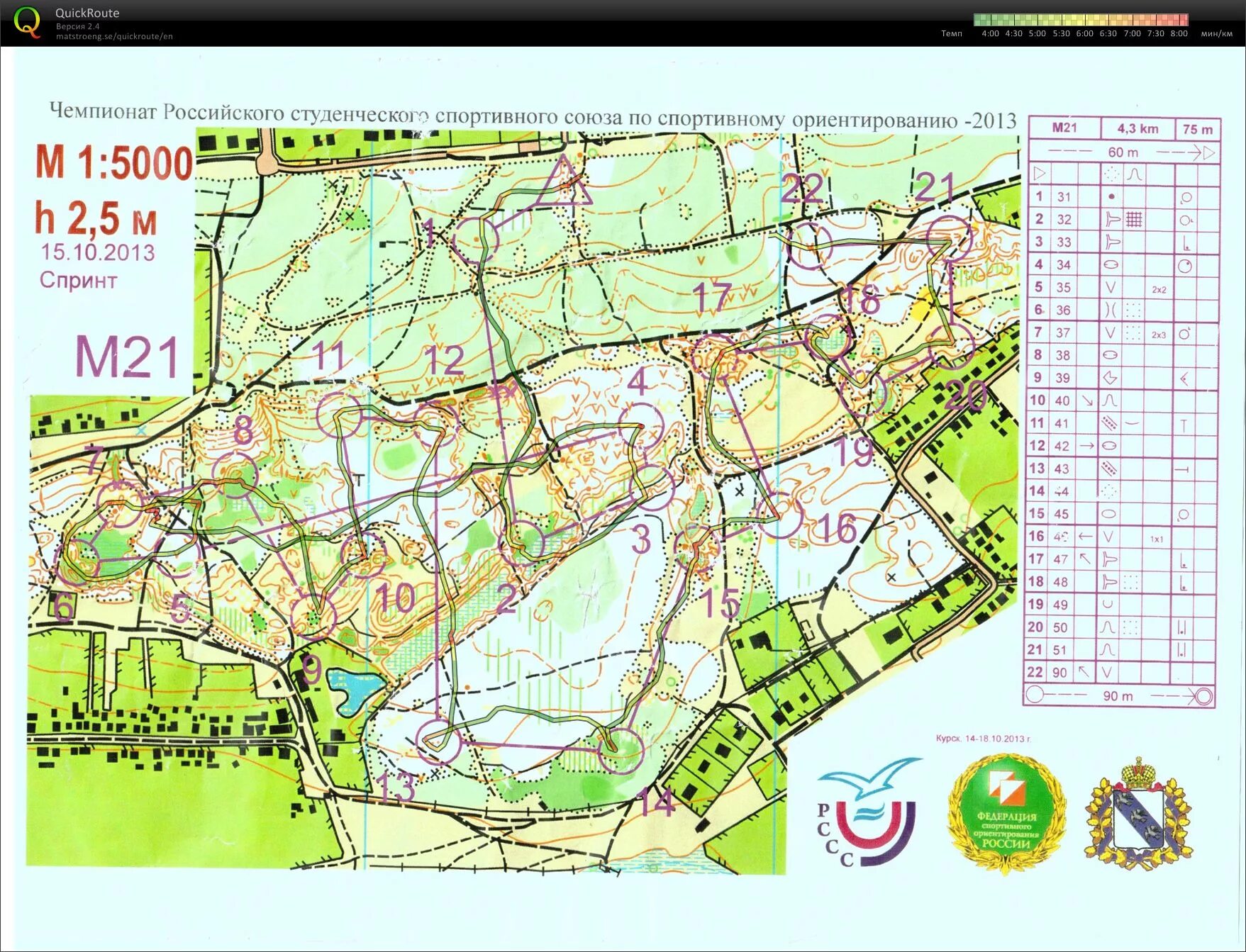Screen dimensions: 1246x952
Task: Click the 15.10.2013 date text
Action: point(98,252)
